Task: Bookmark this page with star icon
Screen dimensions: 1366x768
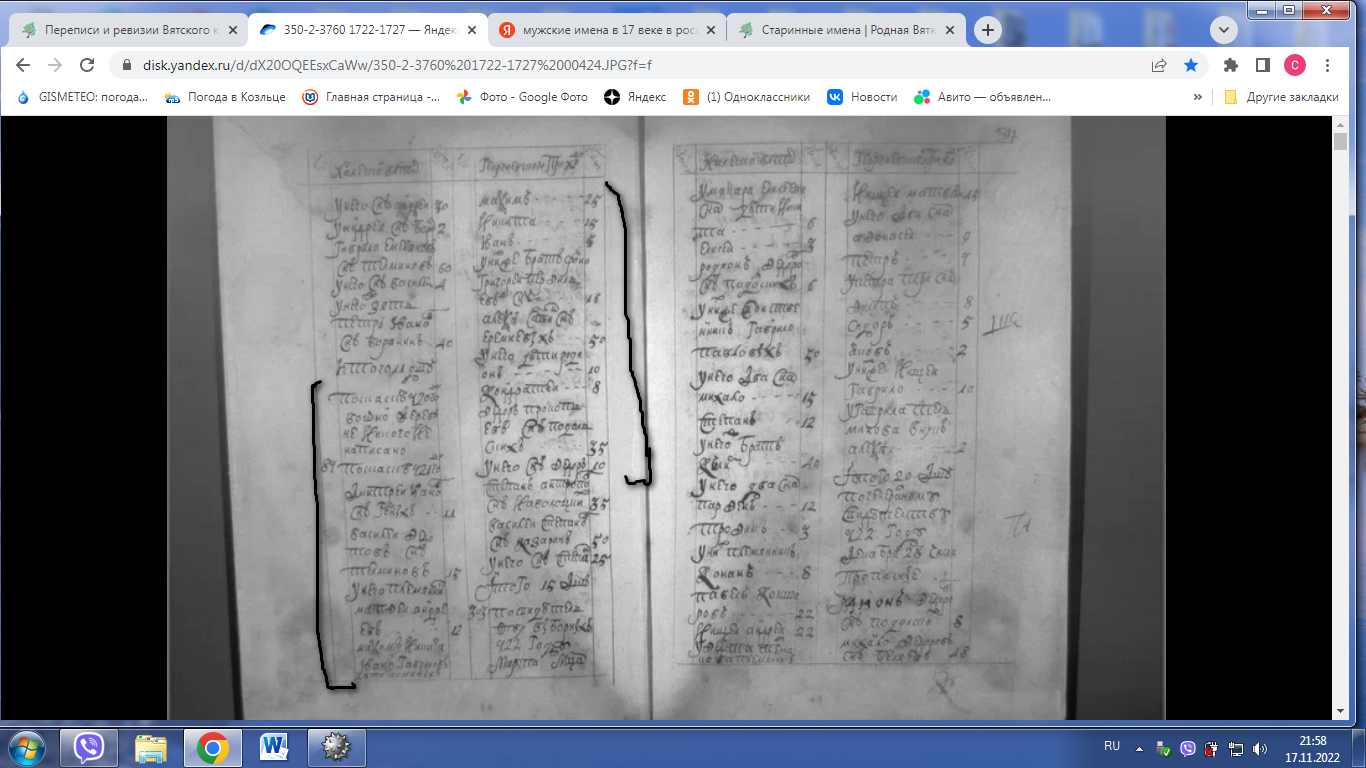Action: point(1190,65)
